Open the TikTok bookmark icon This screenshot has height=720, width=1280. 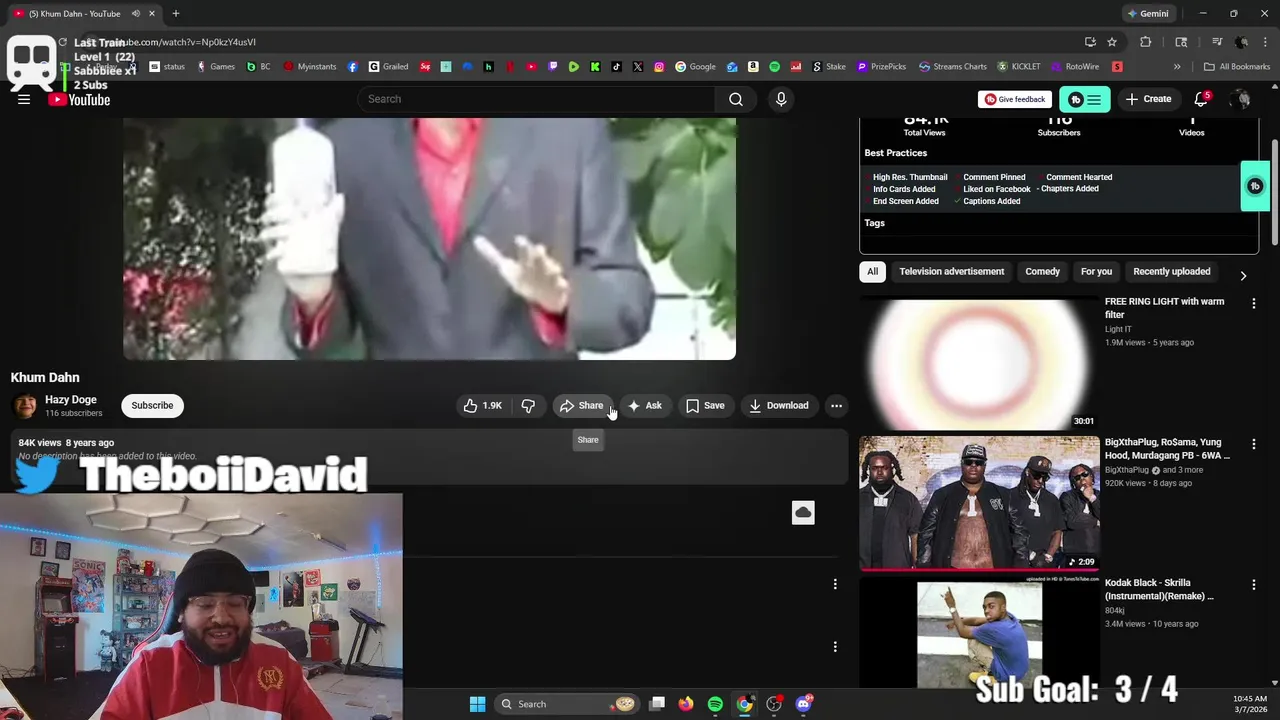[x=616, y=67]
